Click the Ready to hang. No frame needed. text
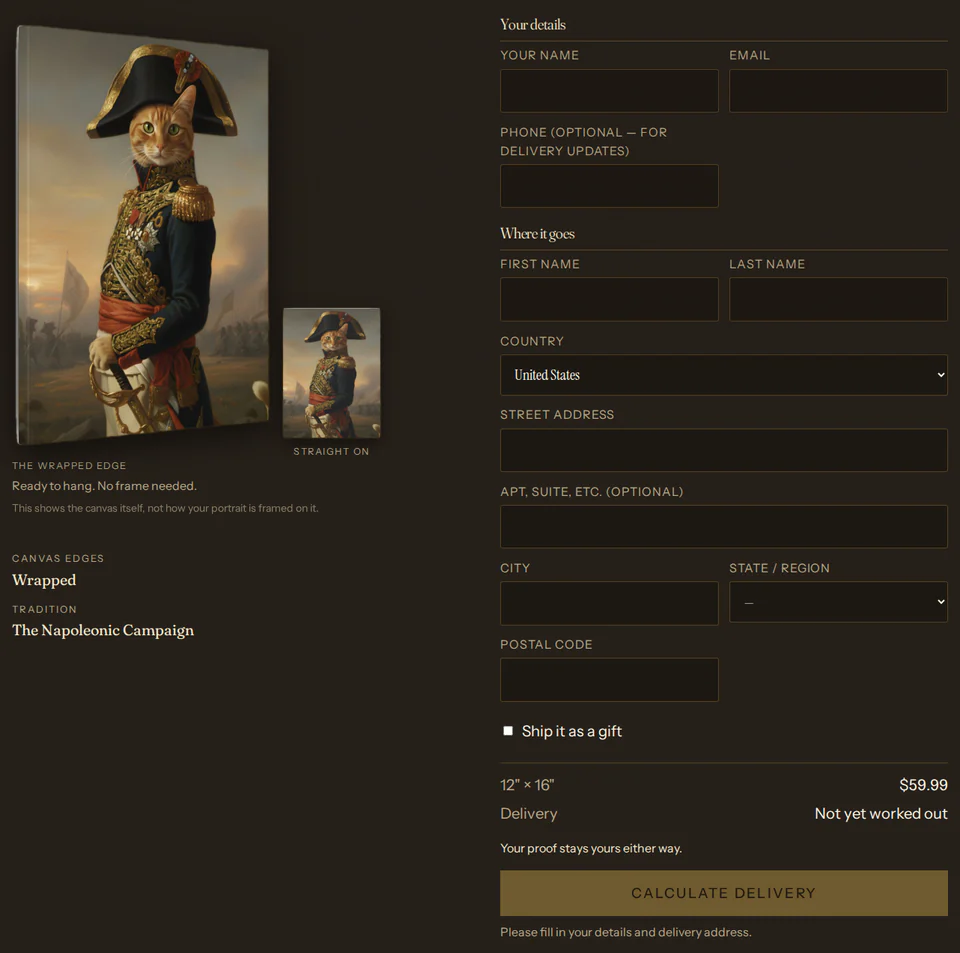The width and height of the screenshot is (960, 953). coord(104,486)
